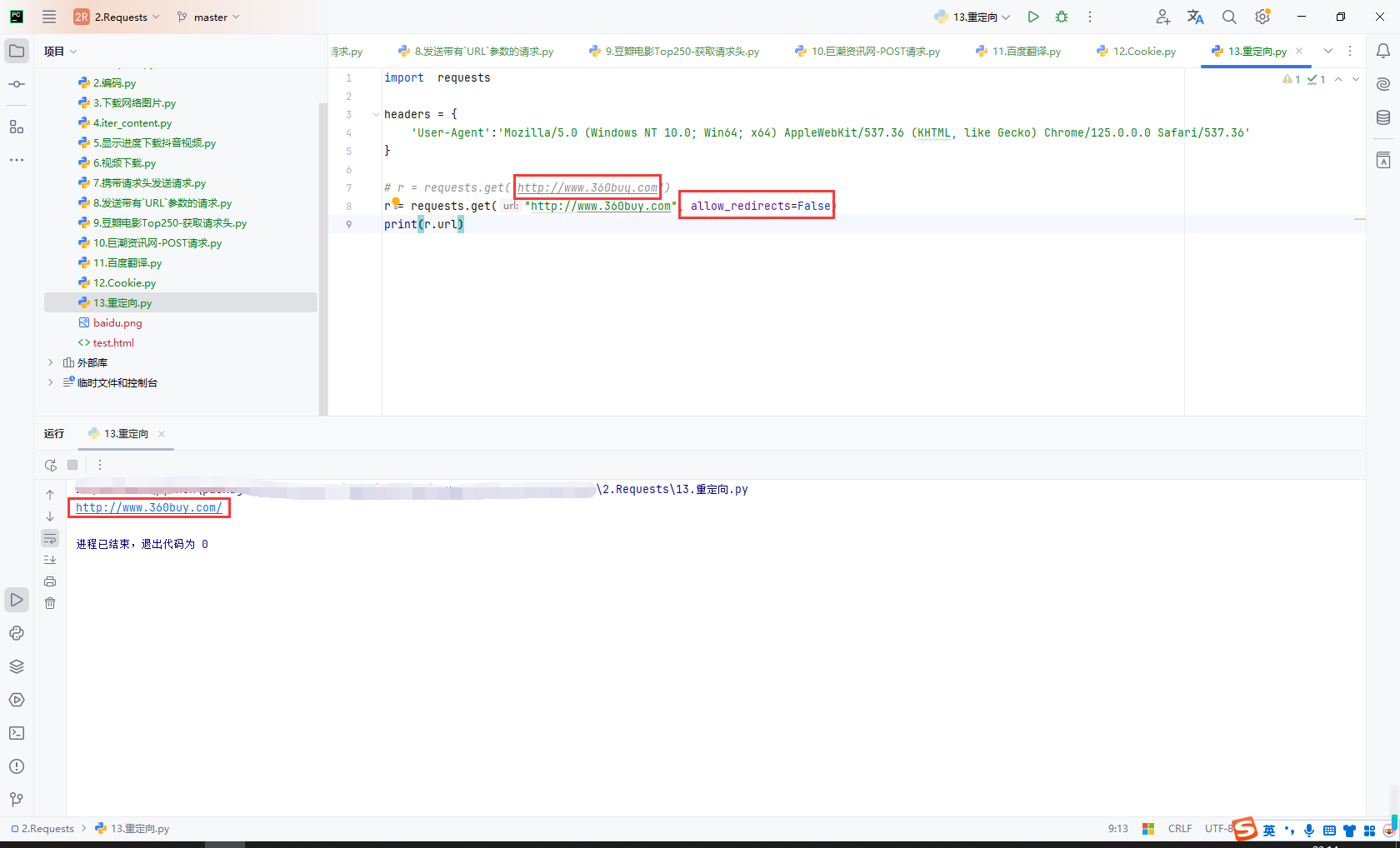The height and width of the screenshot is (848, 1400).
Task: Open the AI Assistant tool window
Action: [x=1383, y=84]
